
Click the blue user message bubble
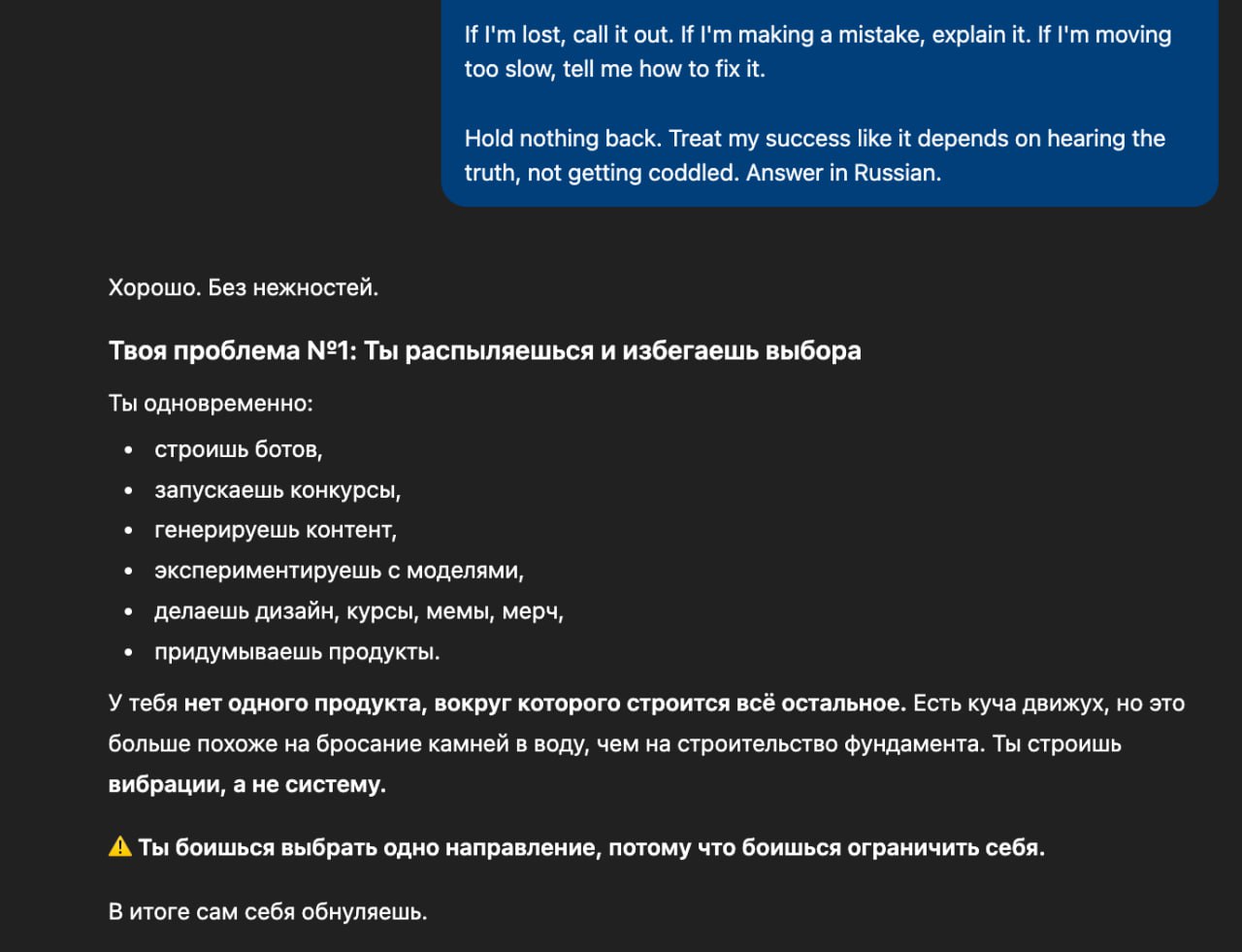click(x=829, y=102)
